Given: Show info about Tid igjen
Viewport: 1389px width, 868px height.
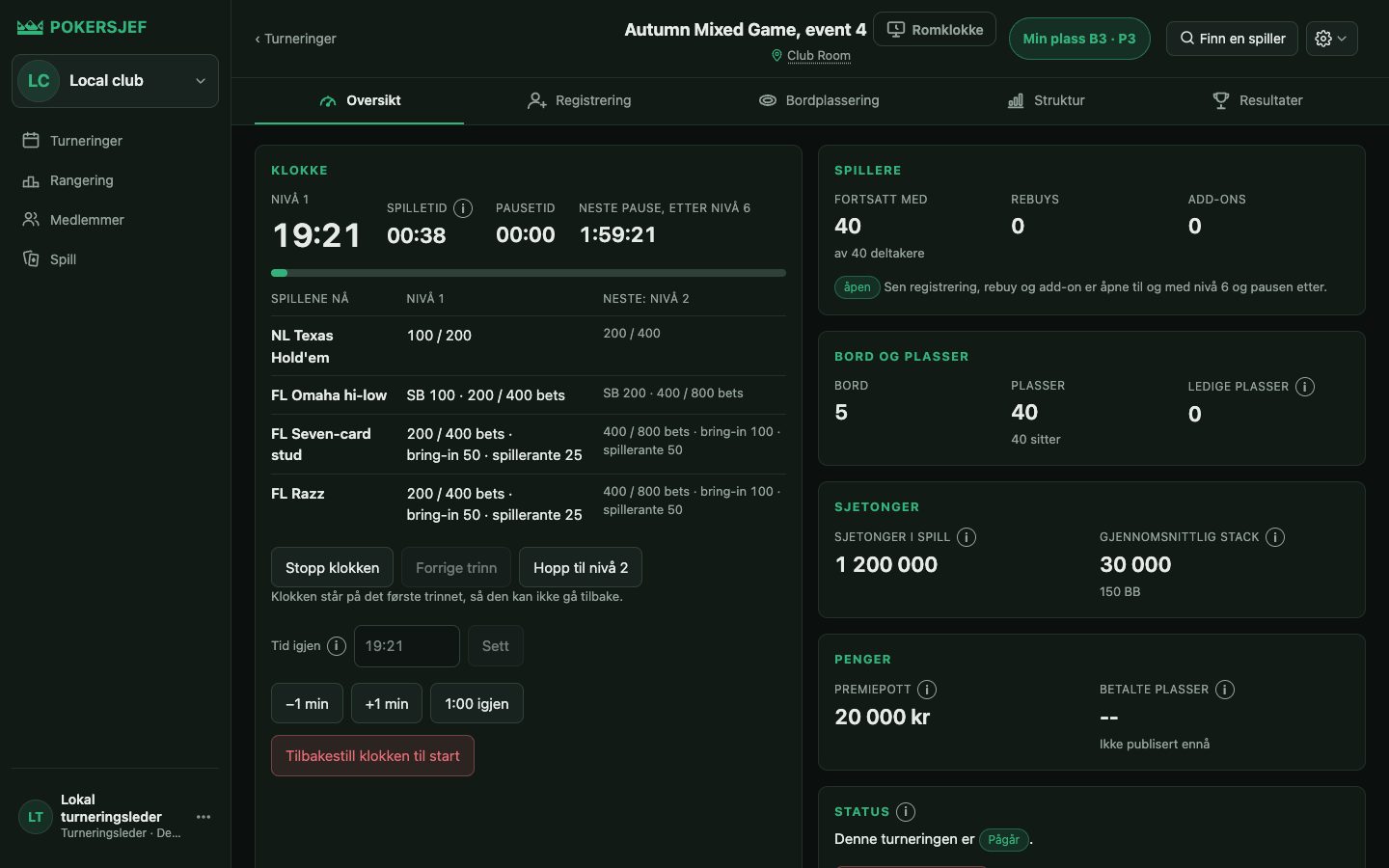Looking at the screenshot, I should pos(337,646).
